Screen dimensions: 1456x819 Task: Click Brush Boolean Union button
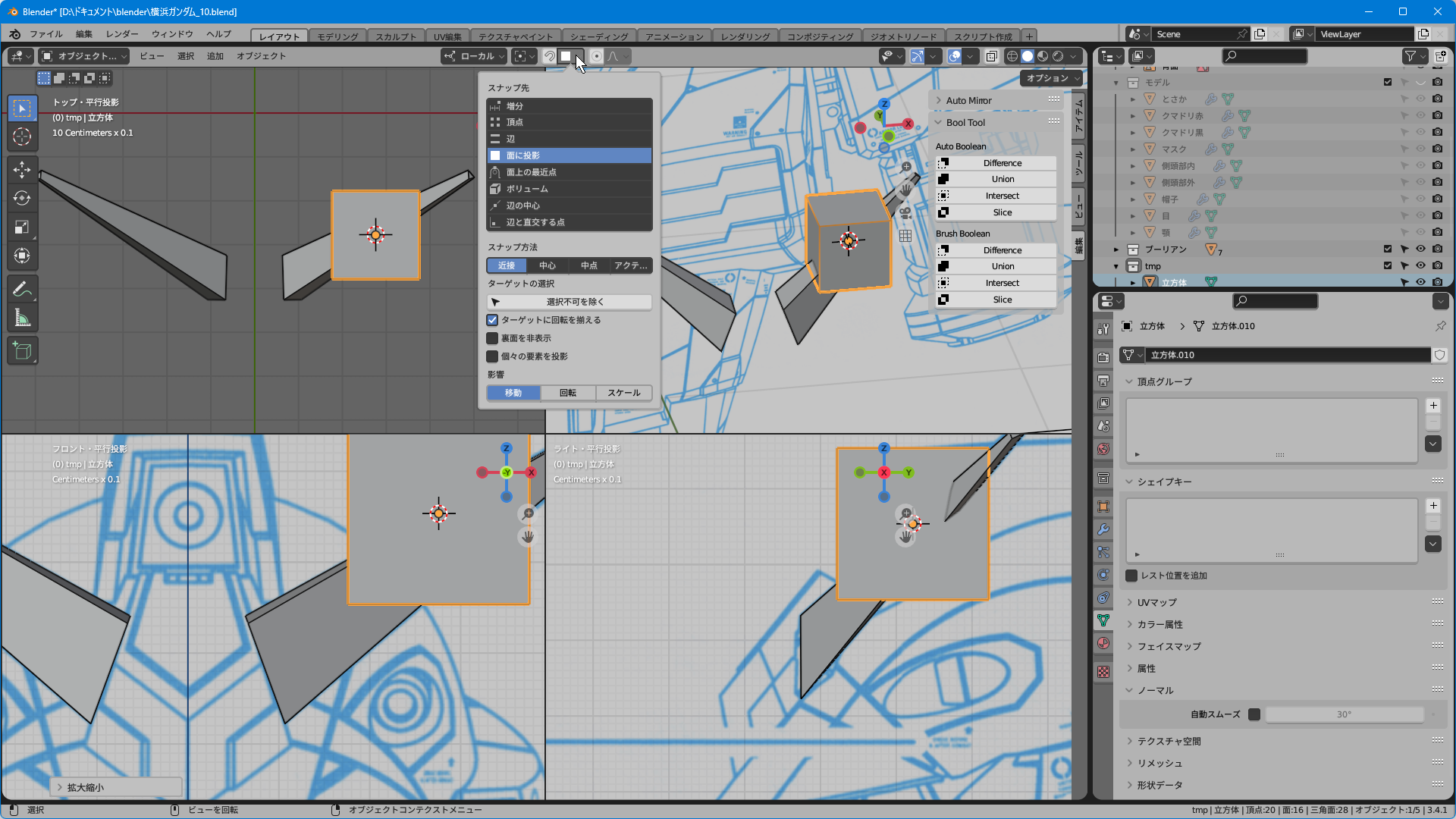pyautogui.click(x=1002, y=266)
